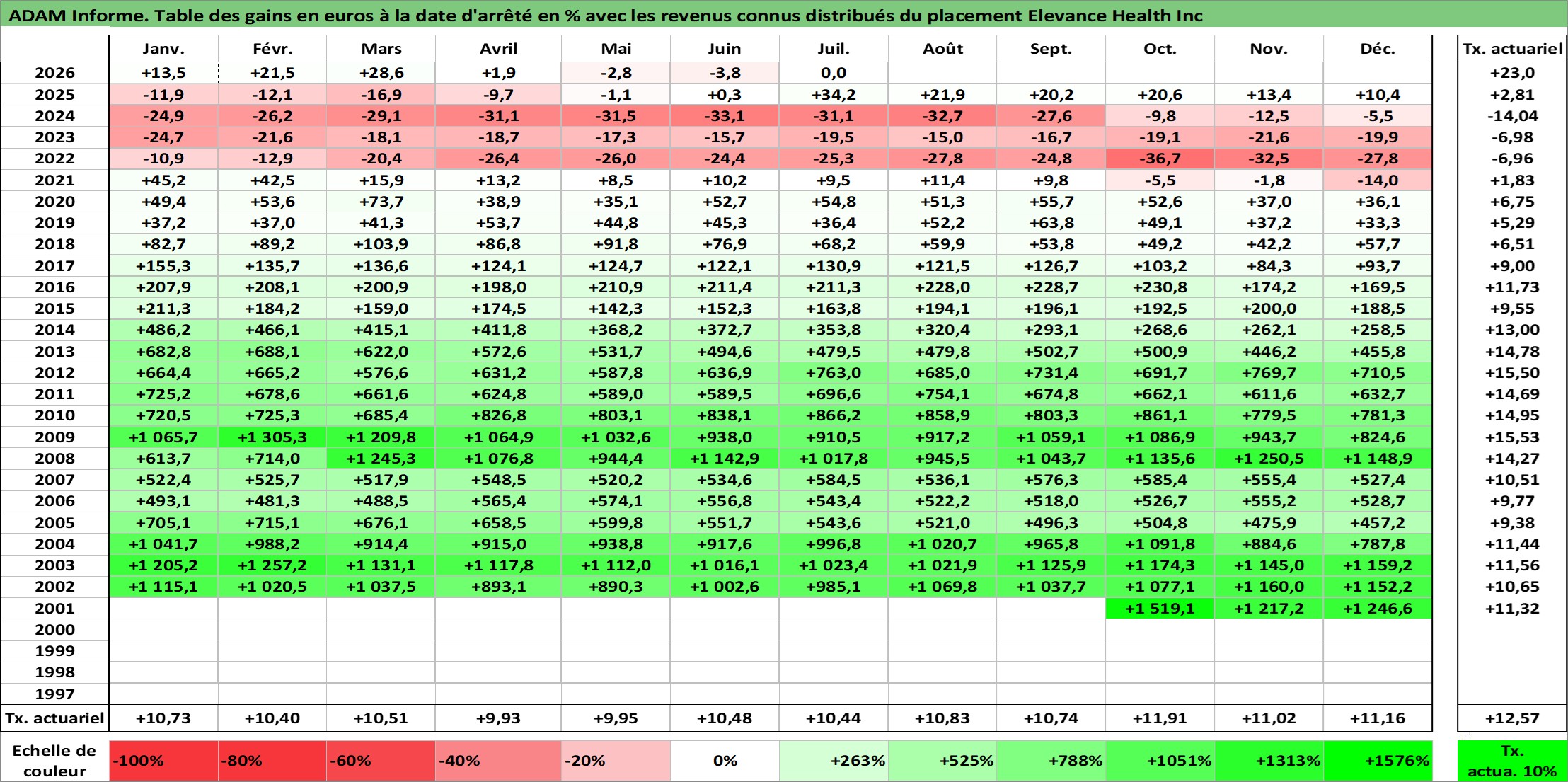Select the 'Tx. actuariel' bottom row label
The height and width of the screenshot is (782, 1568).
[x=54, y=718]
